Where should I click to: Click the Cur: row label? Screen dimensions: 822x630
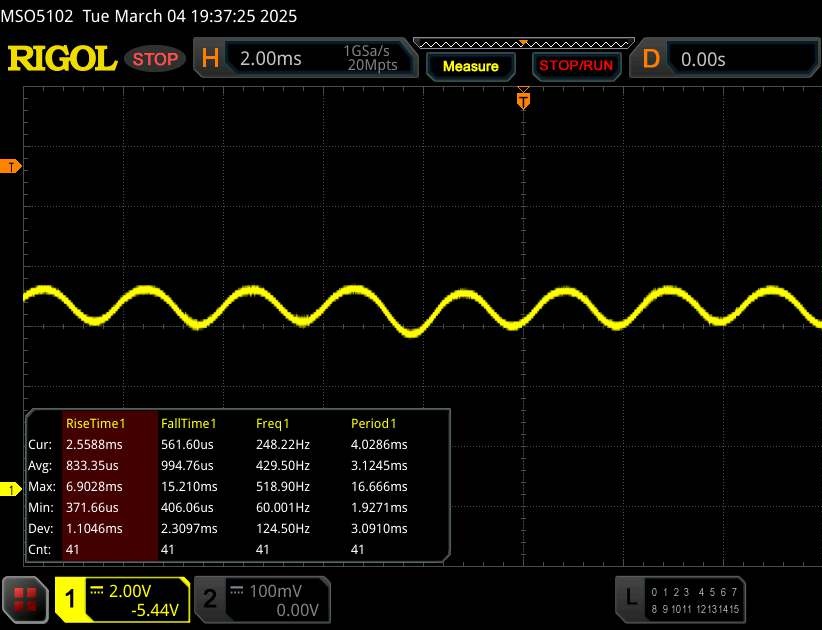(40, 444)
